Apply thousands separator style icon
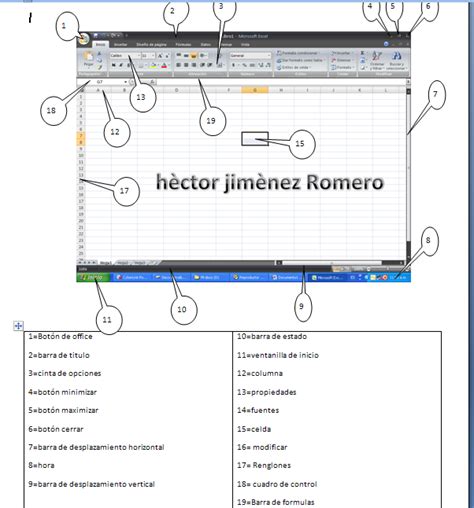Screen dimensions: 474x508 pos(252,65)
